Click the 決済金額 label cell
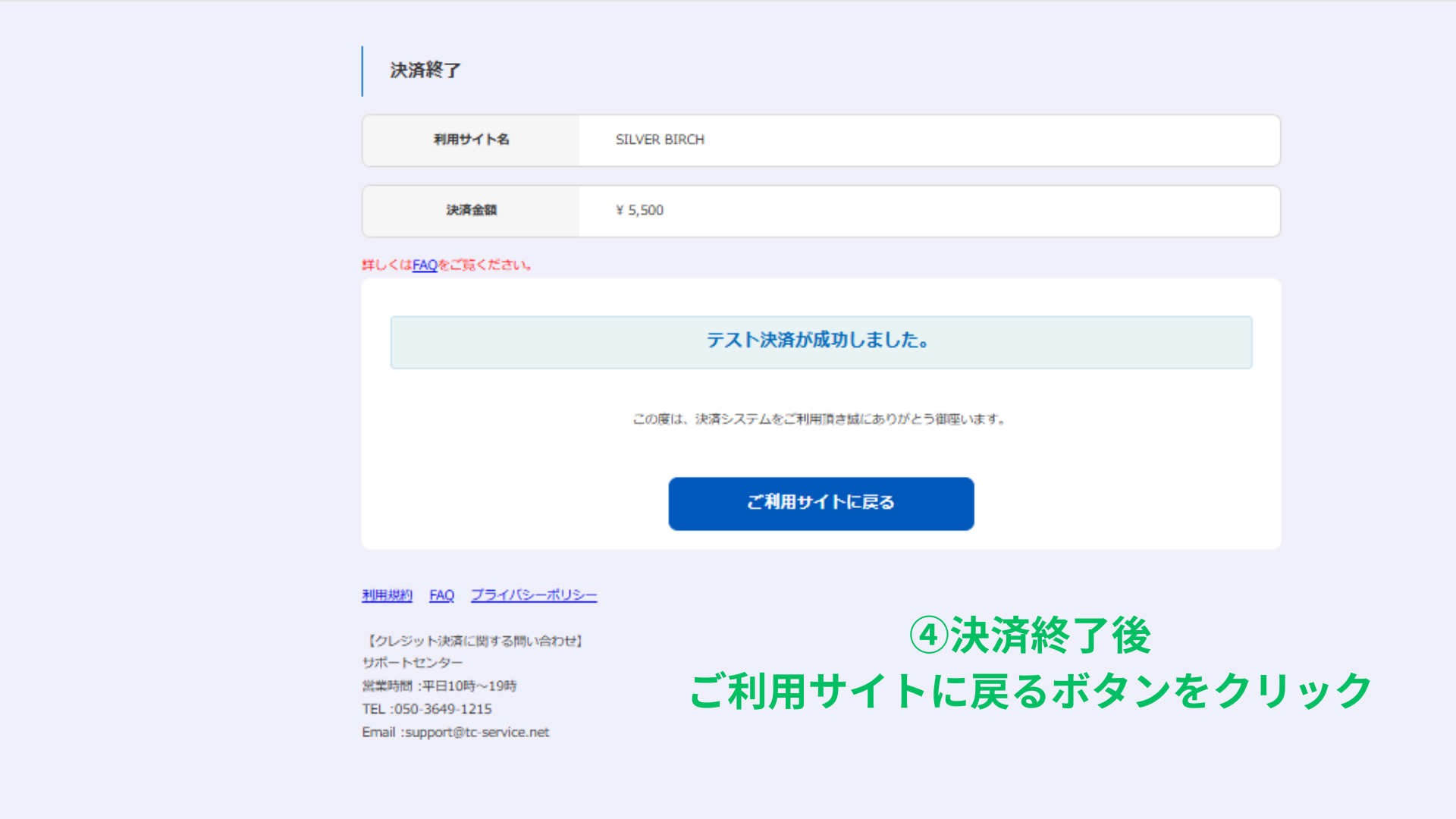The width and height of the screenshot is (1456, 819). click(469, 211)
